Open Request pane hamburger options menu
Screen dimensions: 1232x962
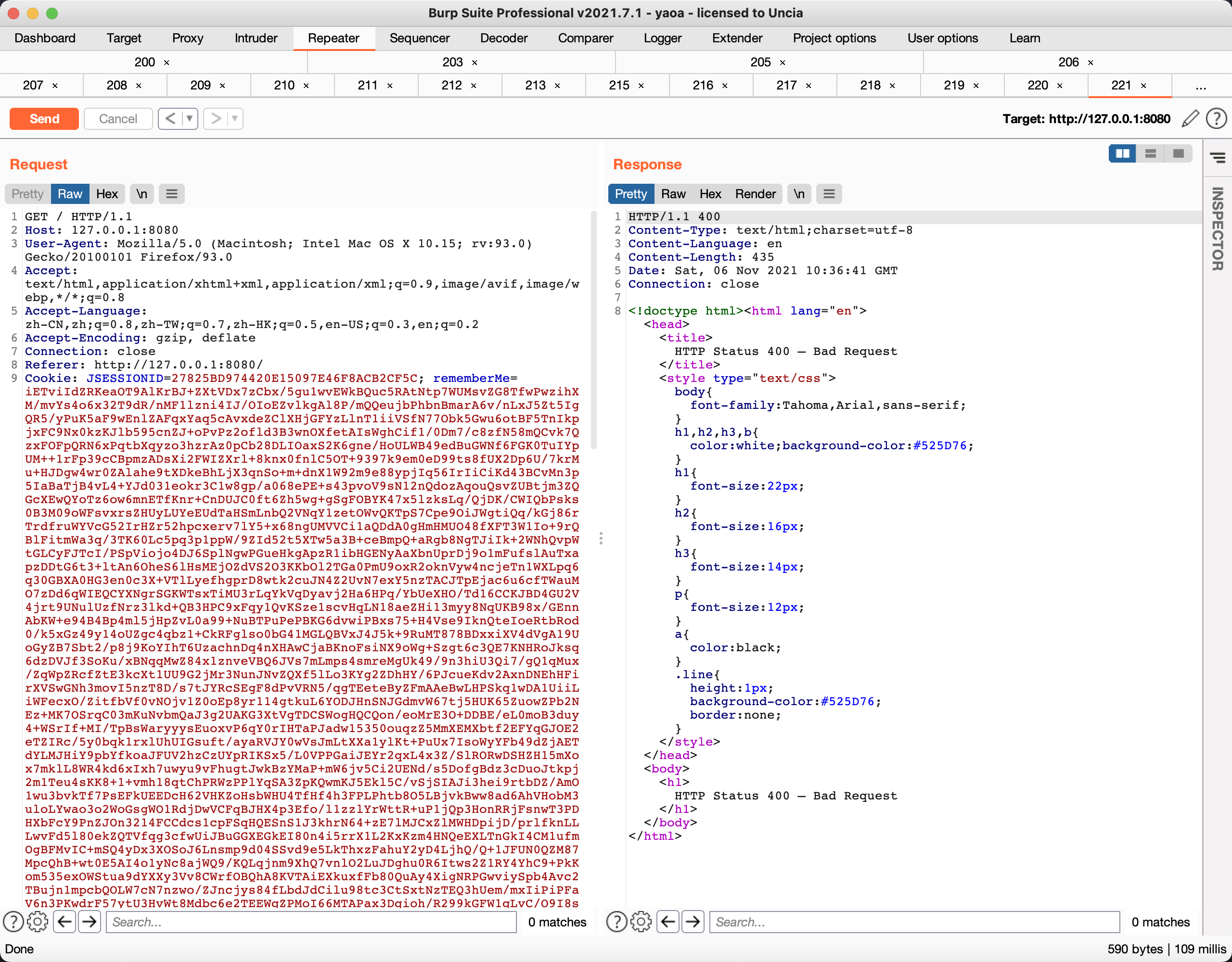point(172,194)
